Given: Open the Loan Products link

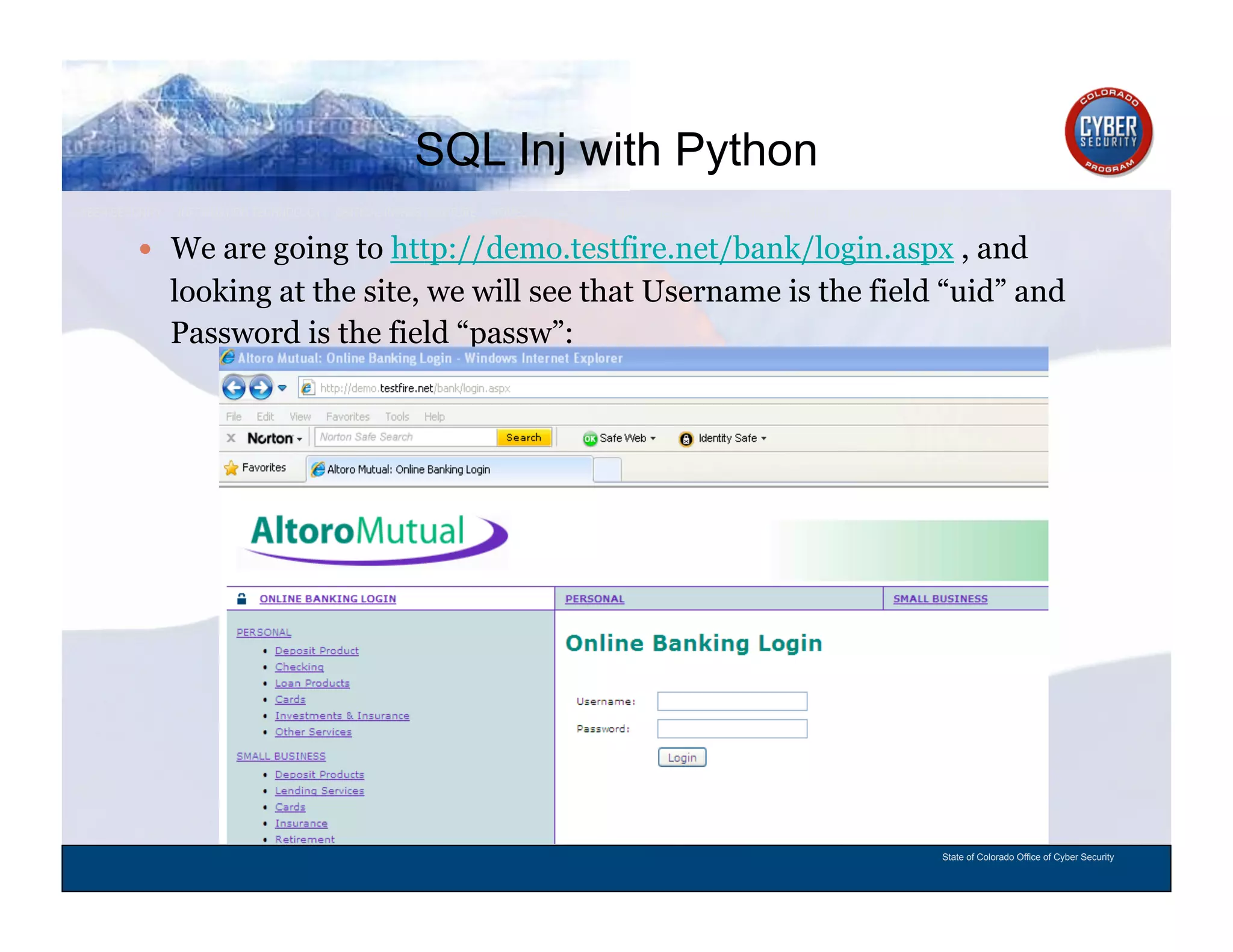Looking at the screenshot, I should (312, 683).
